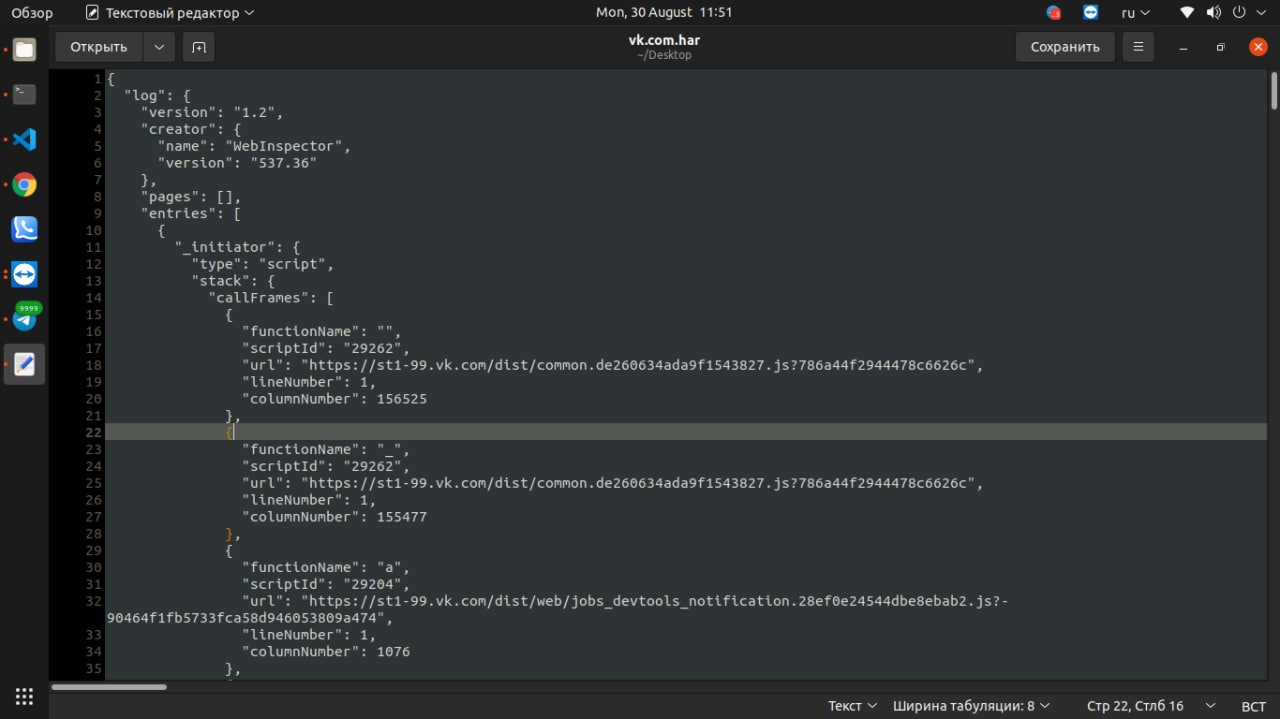Click the "scriptId": "29204" text

(327, 584)
